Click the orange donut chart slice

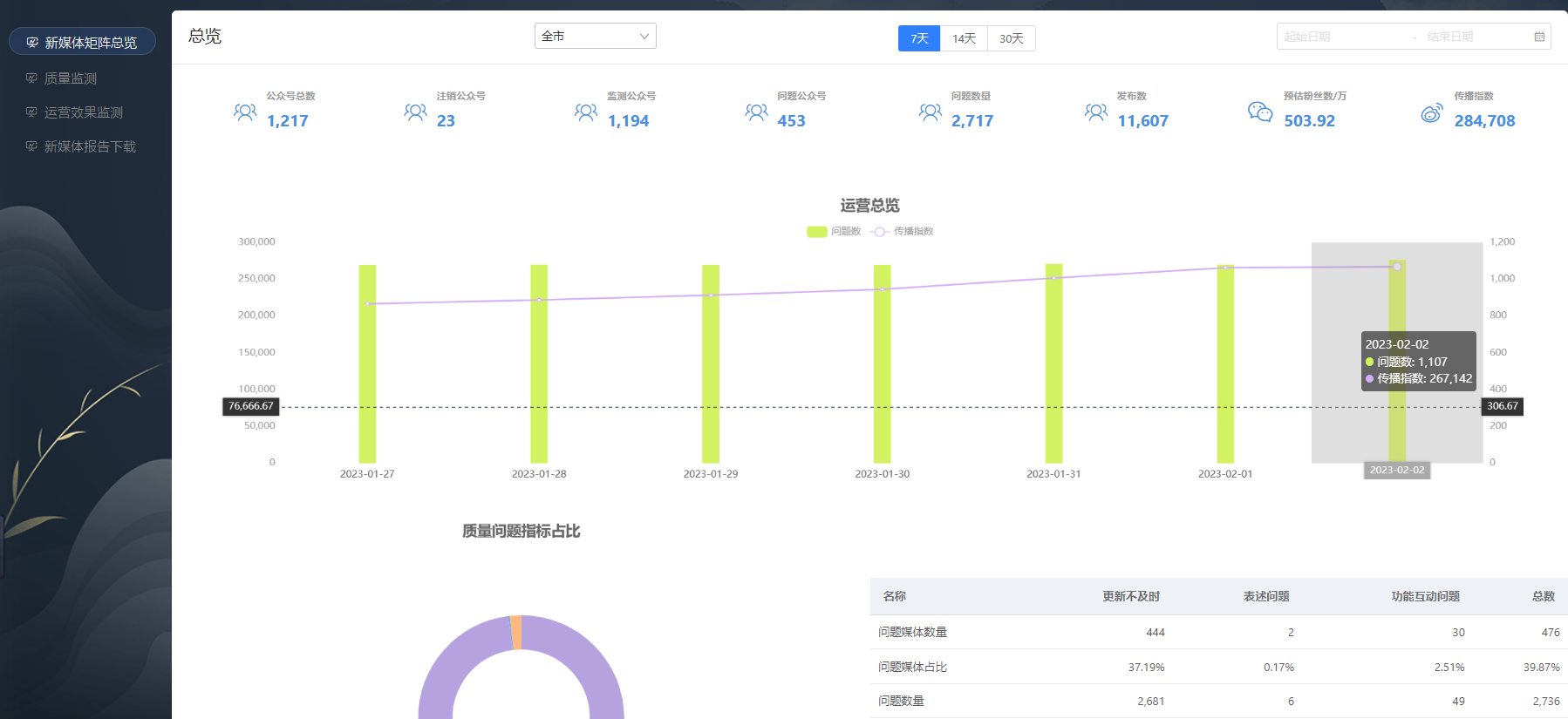(x=516, y=632)
